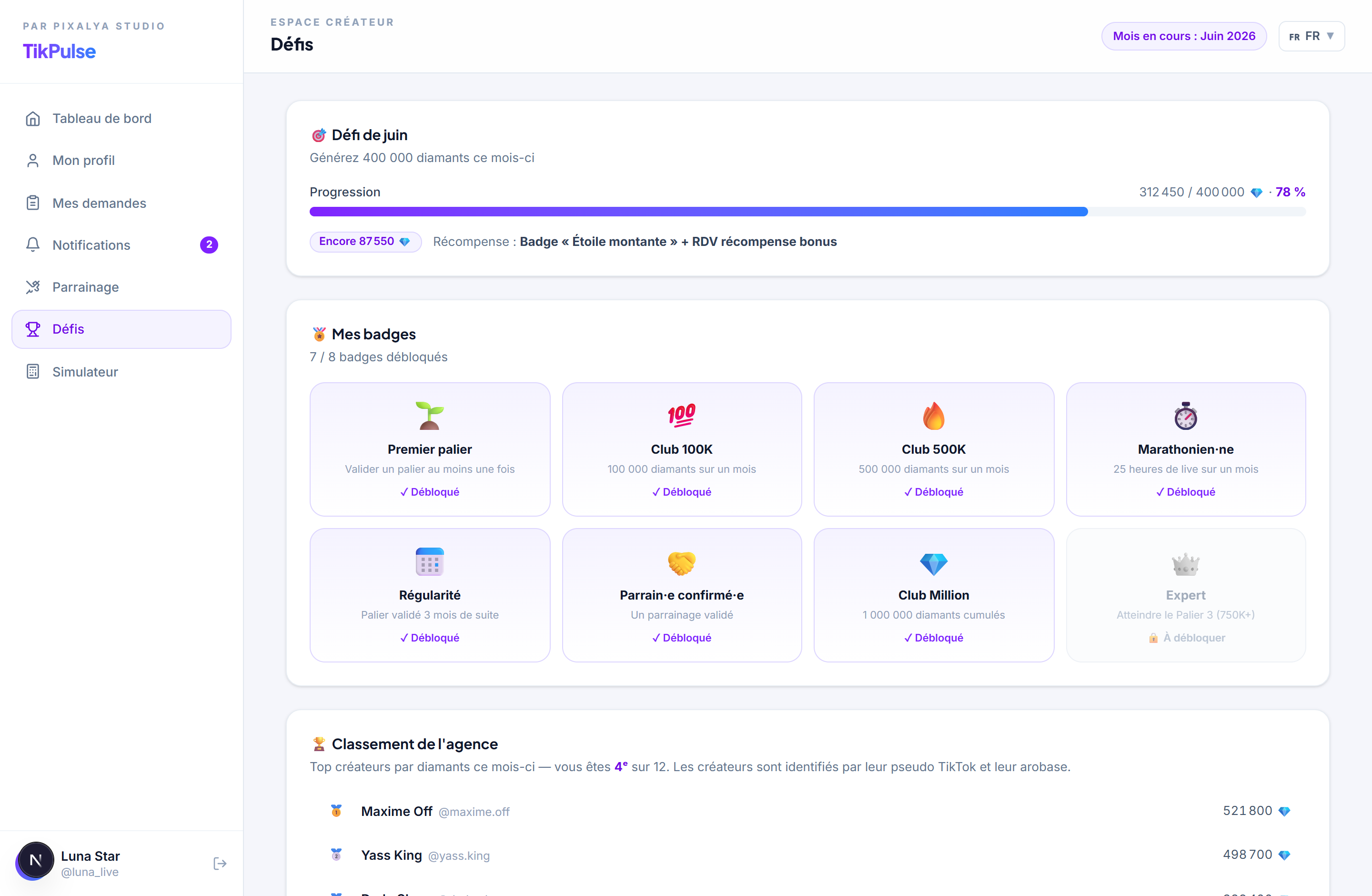Open Mon profil menu item
1372x896 pixels.
click(121, 160)
